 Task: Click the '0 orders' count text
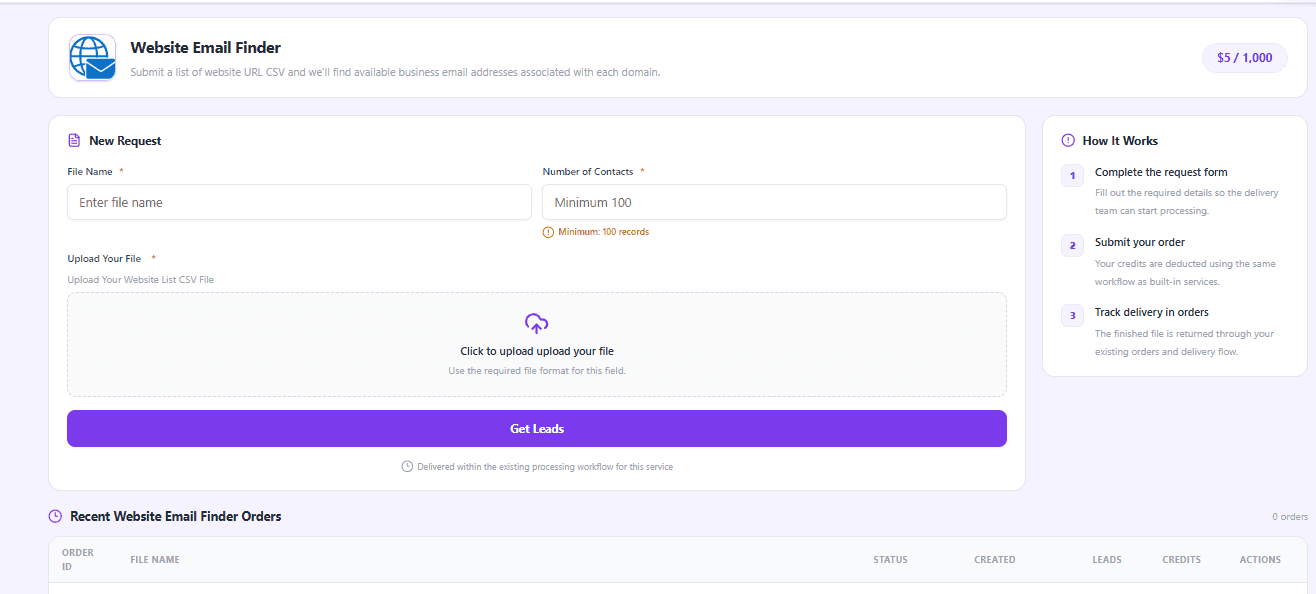click(x=1290, y=517)
